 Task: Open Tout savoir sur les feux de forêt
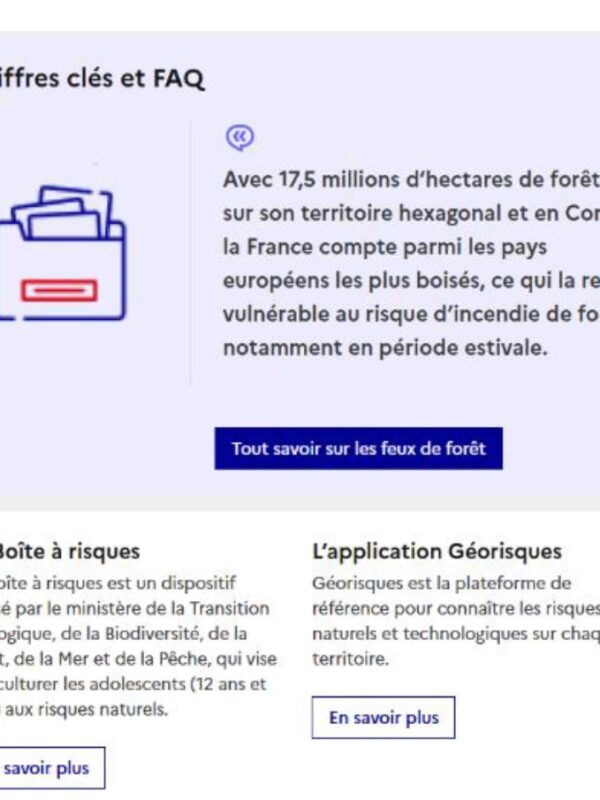coord(359,448)
